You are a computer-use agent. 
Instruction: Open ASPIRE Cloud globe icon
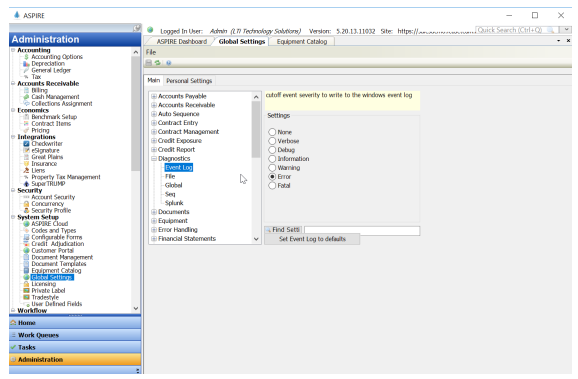(x=26, y=224)
